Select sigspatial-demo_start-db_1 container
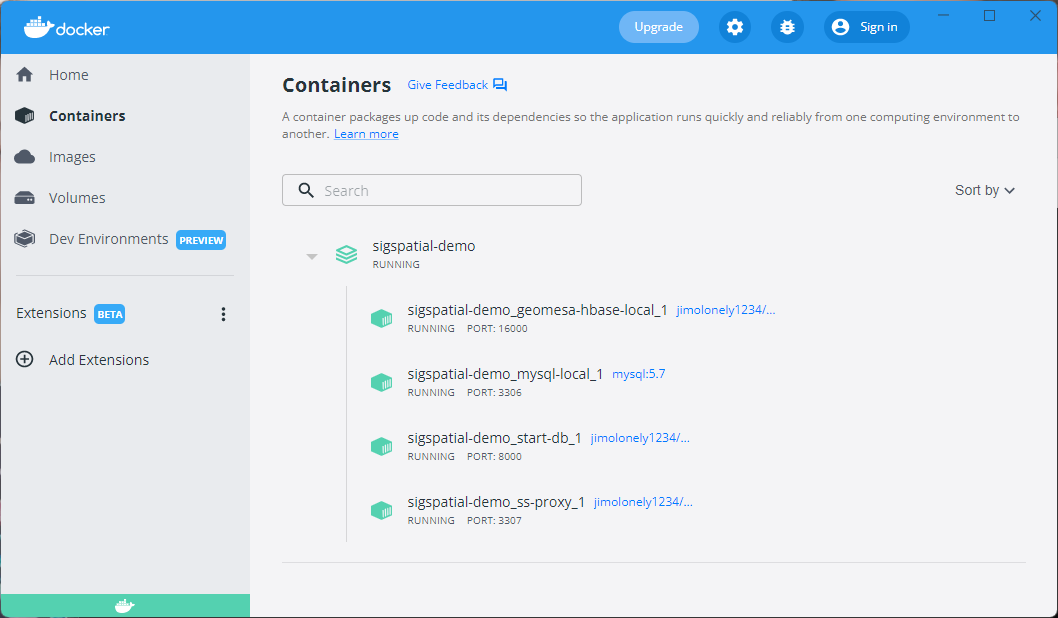1058x618 pixels. [x=495, y=439]
